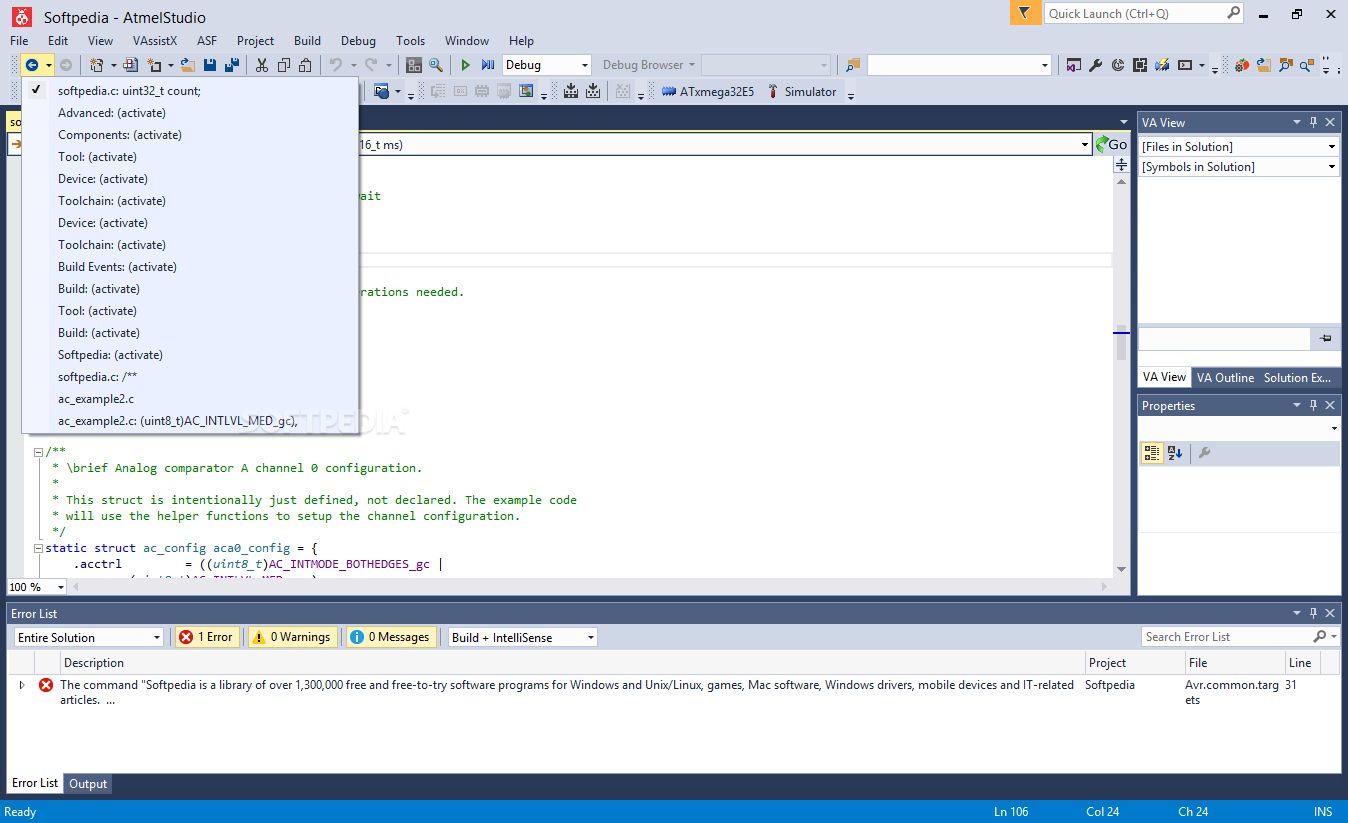Click the Paste clipboard icon

pyautogui.click(x=306, y=65)
